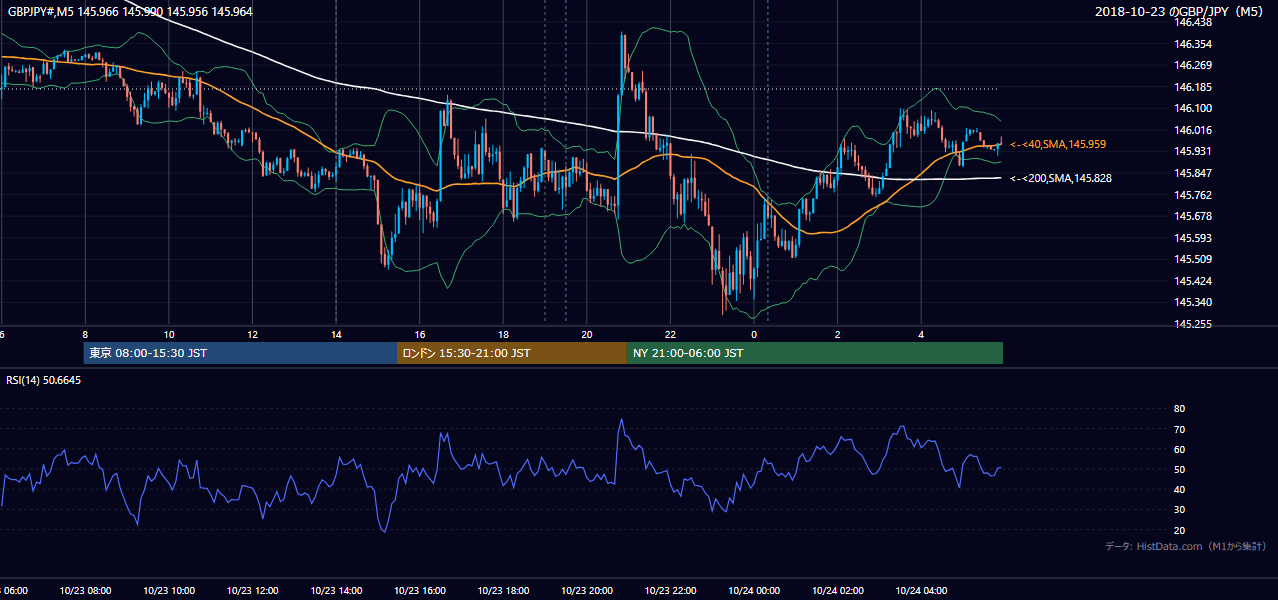Click the 10/24 00:00 date axis label
1278x600 pixels.
coord(754,591)
